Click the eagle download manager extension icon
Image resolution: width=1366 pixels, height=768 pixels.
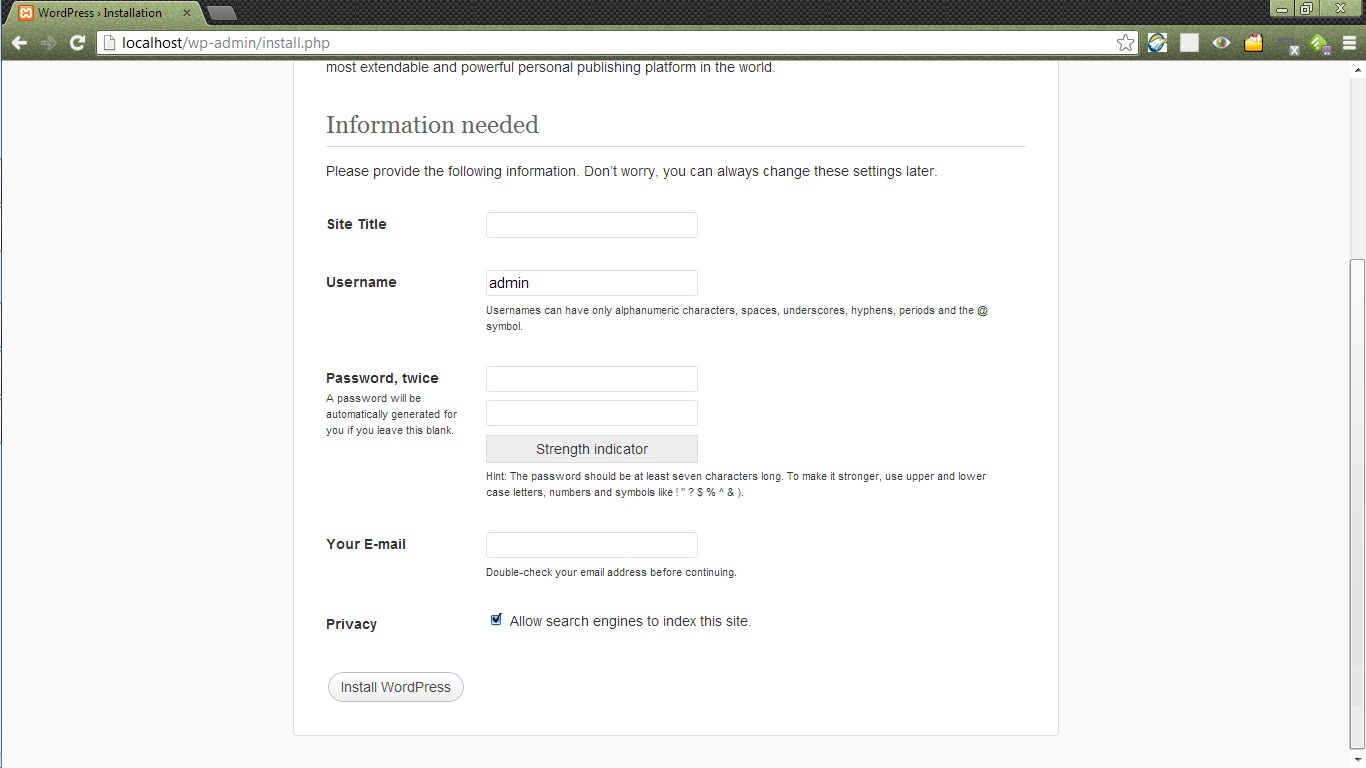pos(1156,42)
